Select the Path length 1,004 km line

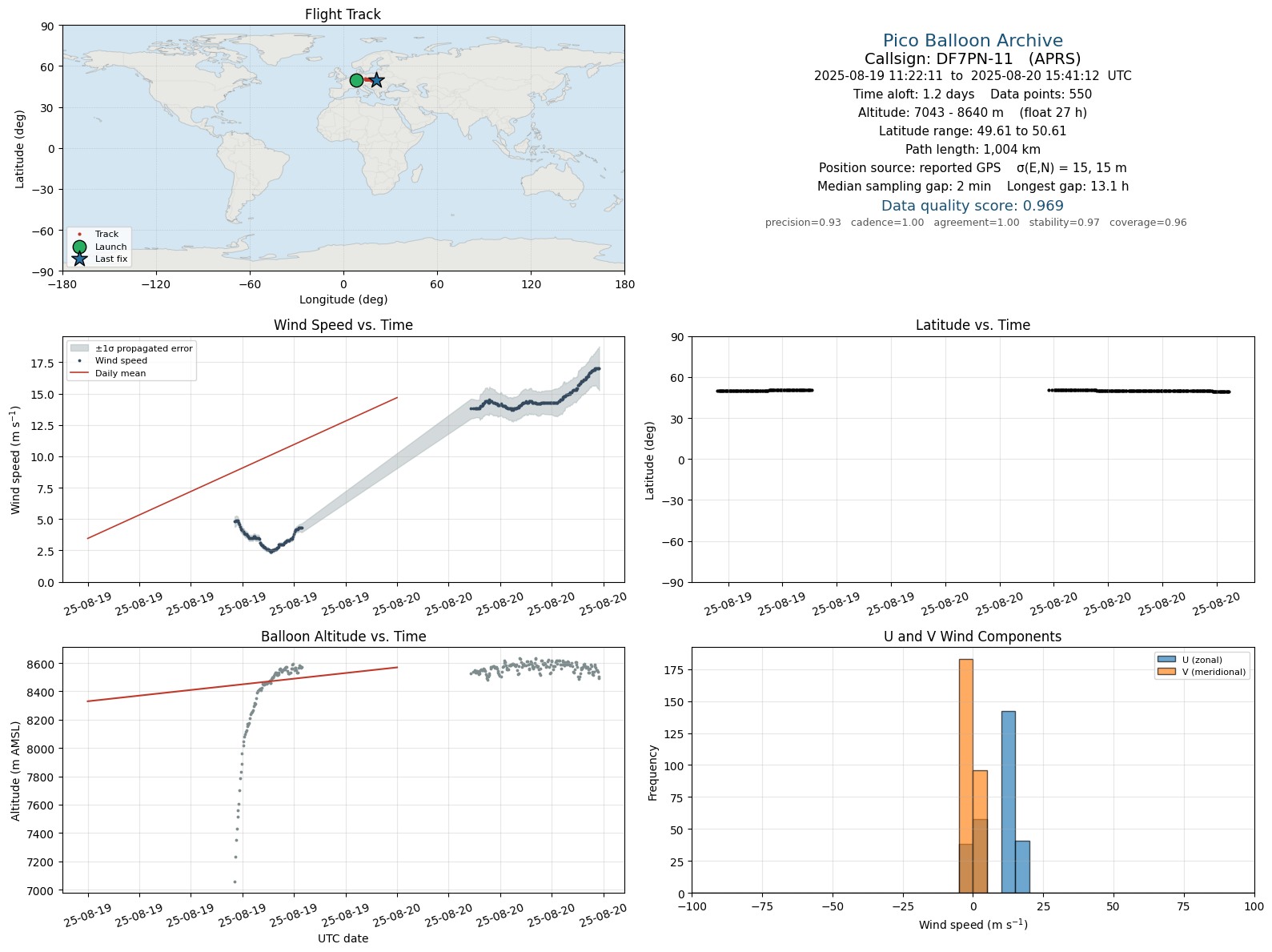pos(973,150)
